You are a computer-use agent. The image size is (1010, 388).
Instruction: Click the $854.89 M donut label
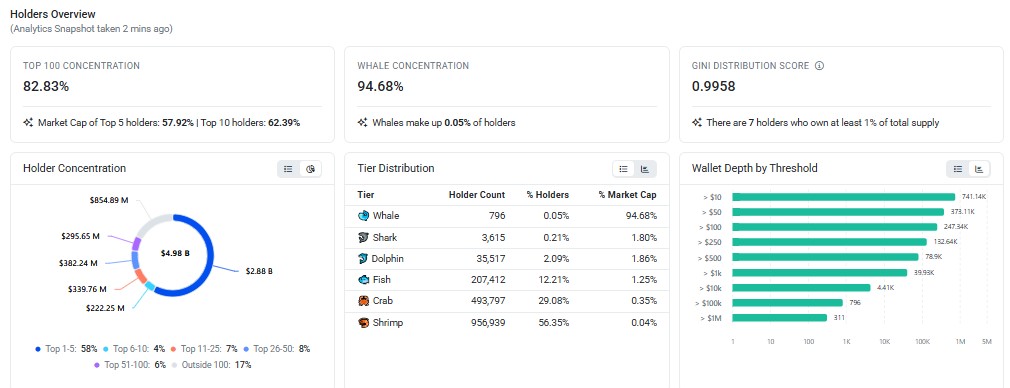pos(109,200)
